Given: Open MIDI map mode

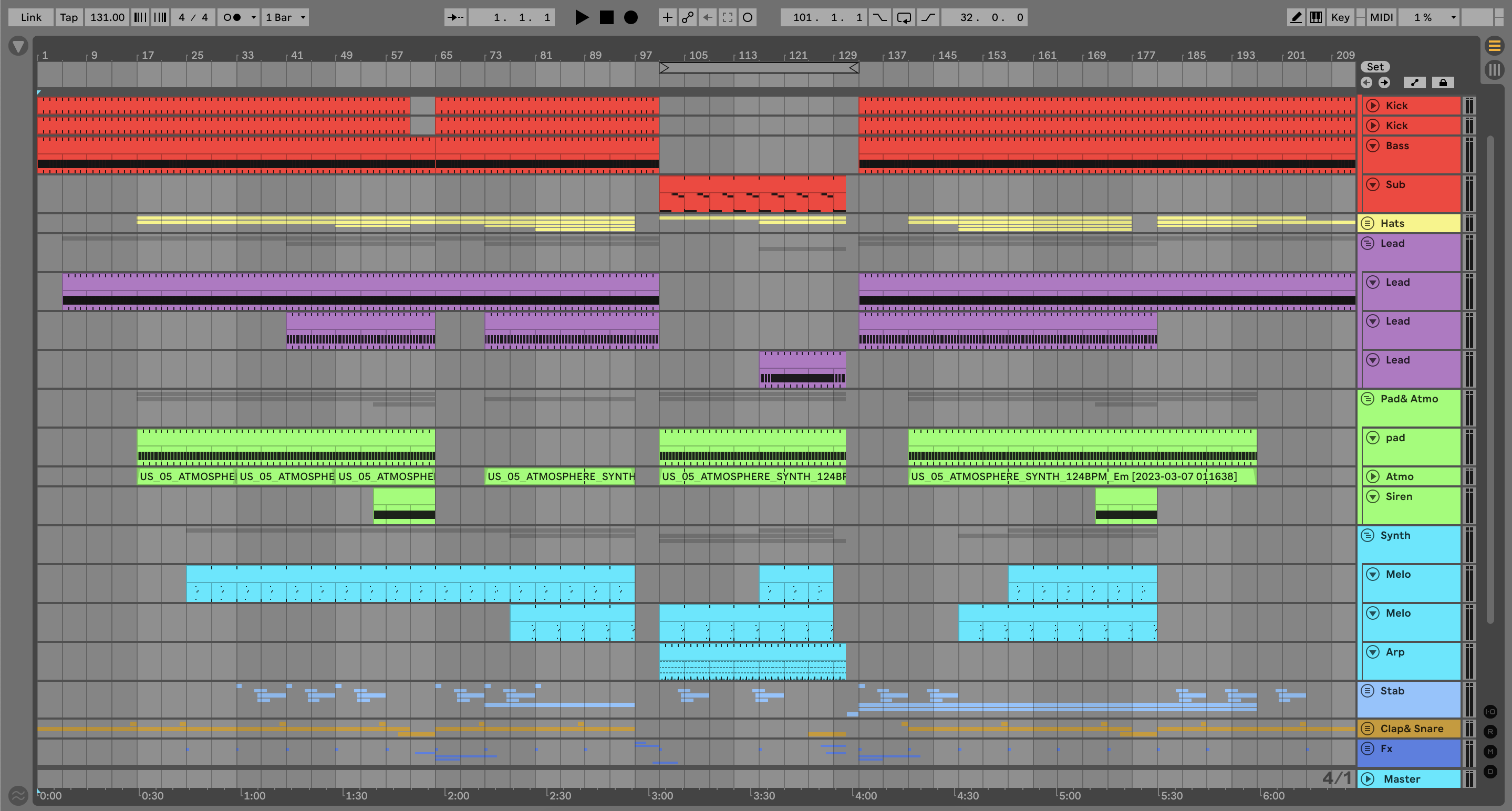Looking at the screenshot, I should pyautogui.click(x=1381, y=18).
